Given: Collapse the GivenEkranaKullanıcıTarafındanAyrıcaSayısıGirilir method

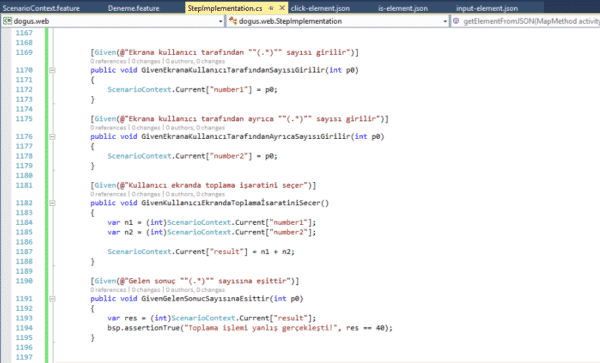Looking at the screenshot, I should click(x=52, y=137).
